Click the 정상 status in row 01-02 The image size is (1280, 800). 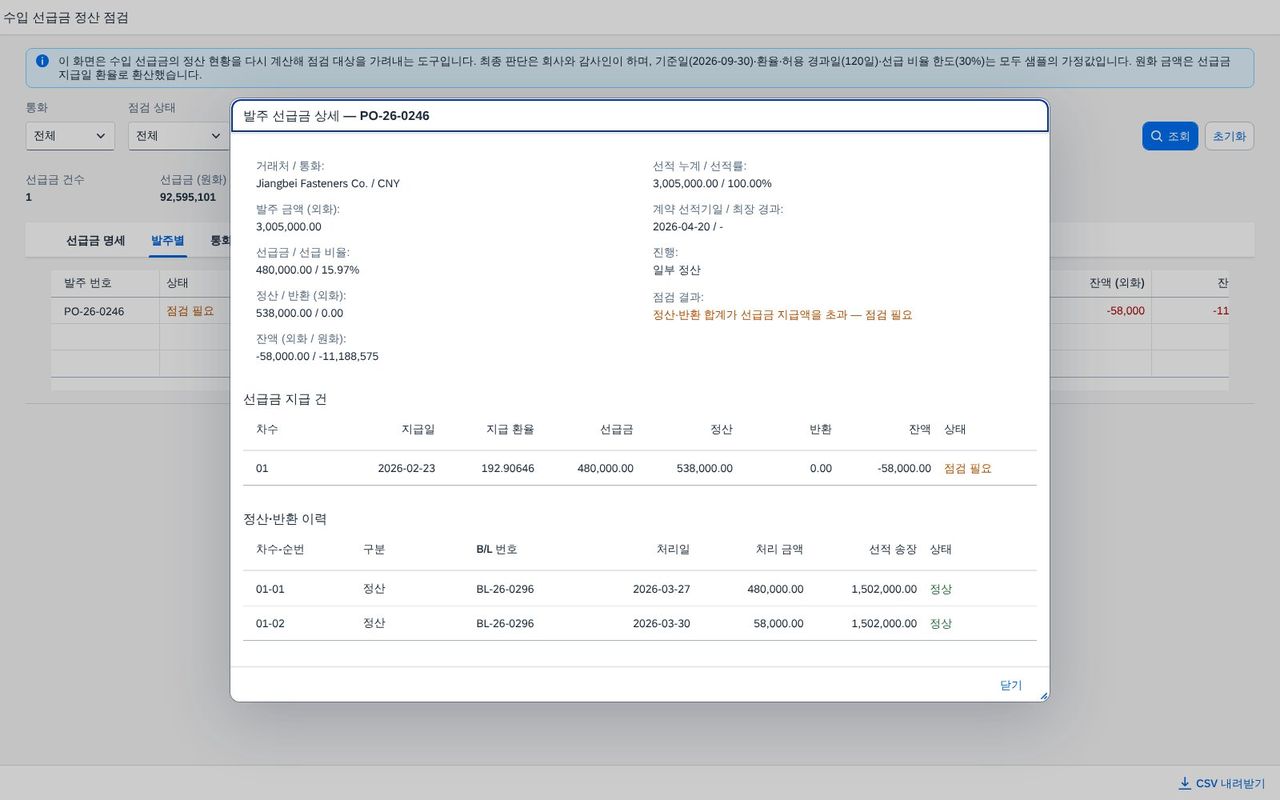point(941,623)
